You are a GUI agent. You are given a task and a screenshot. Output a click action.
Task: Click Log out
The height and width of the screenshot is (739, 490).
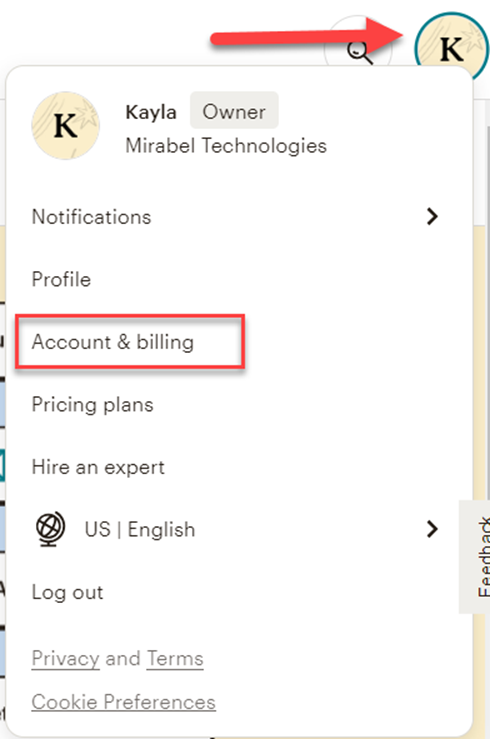[x=67, y=592]
